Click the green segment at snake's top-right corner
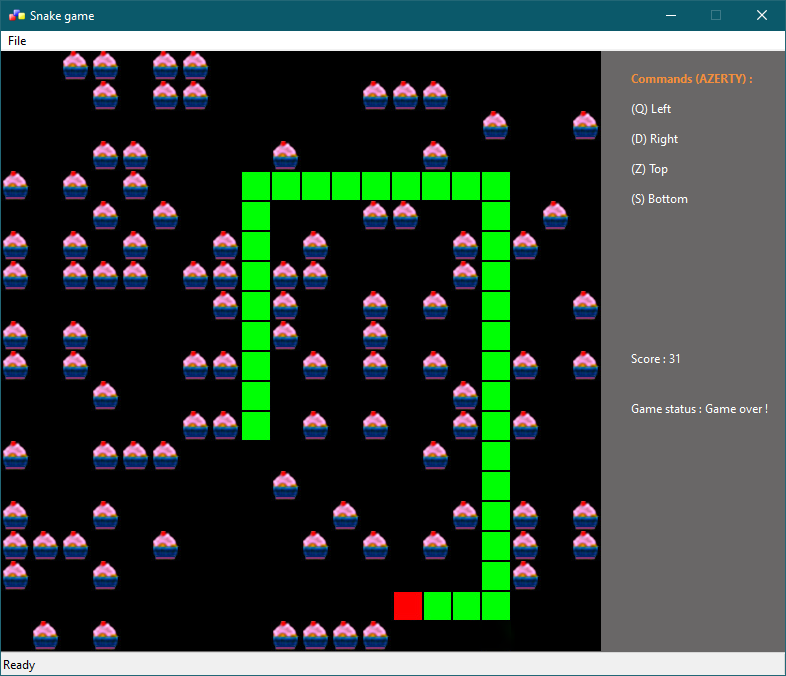 point(496,186)
